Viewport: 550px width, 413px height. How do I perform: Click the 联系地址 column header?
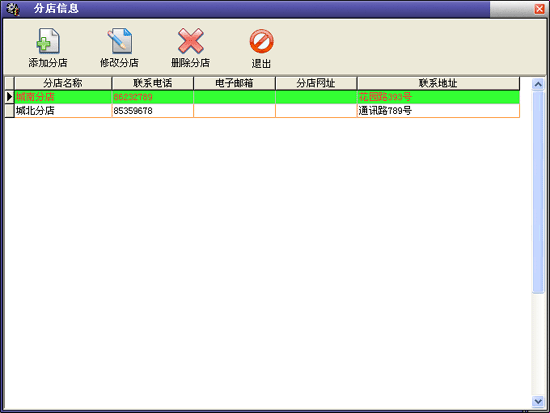click(438, 83)
